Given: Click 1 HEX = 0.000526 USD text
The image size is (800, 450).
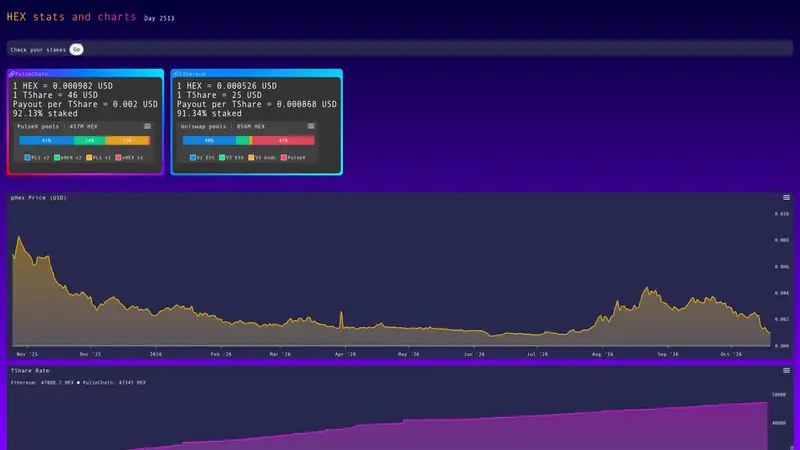Looking at the screenshot, I should 227,86.
